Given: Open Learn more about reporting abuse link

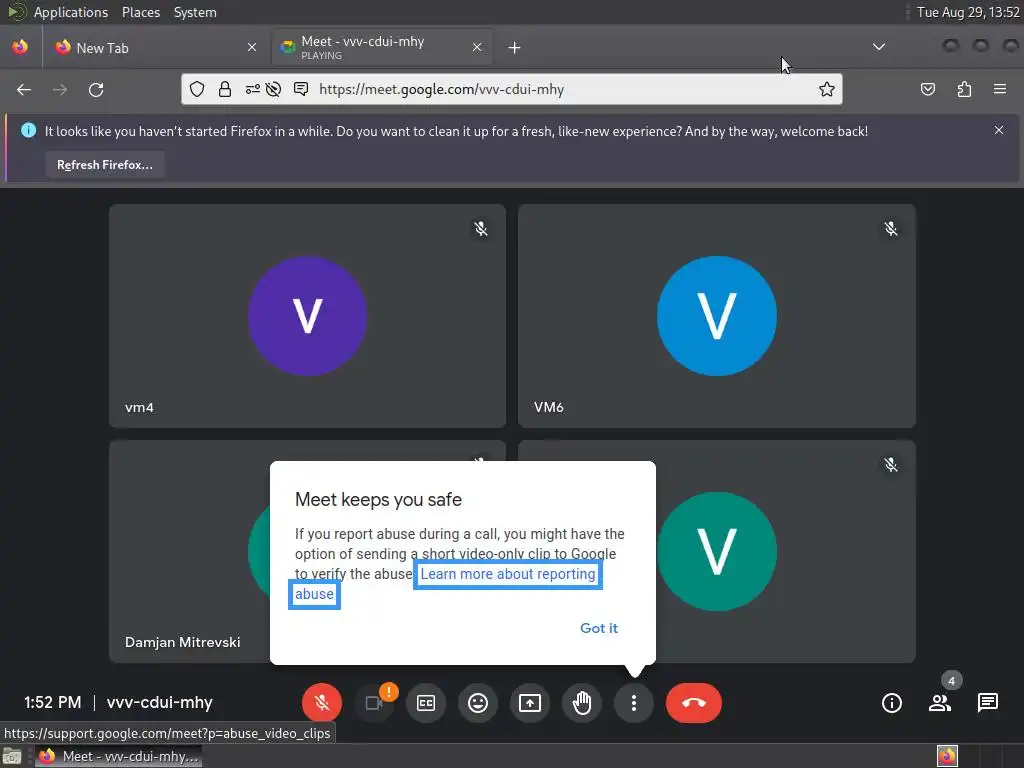Looking at the screenshot, I should pyautogui.click(x=507, y=574).
